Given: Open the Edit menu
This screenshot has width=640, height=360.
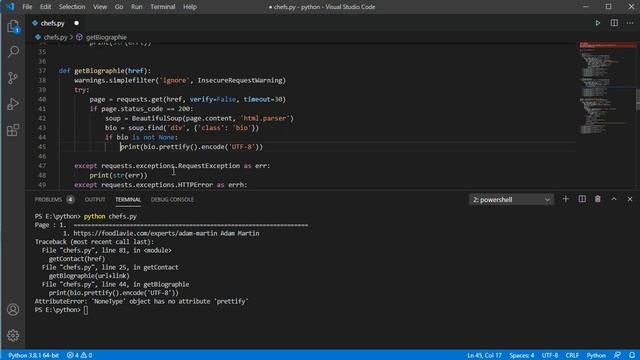Looking at the screenshot, I should click(x=45, y=7).
